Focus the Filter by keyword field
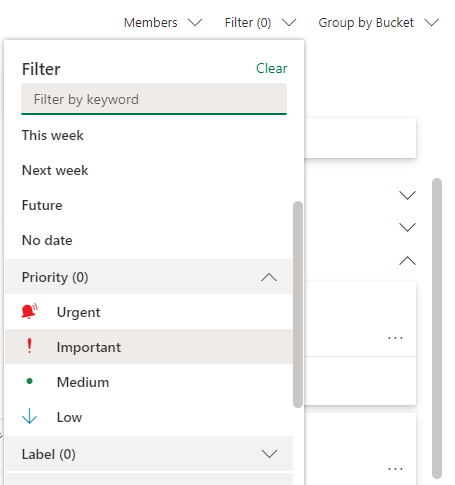Screen dimensions: 455x485 click(154, 99)
